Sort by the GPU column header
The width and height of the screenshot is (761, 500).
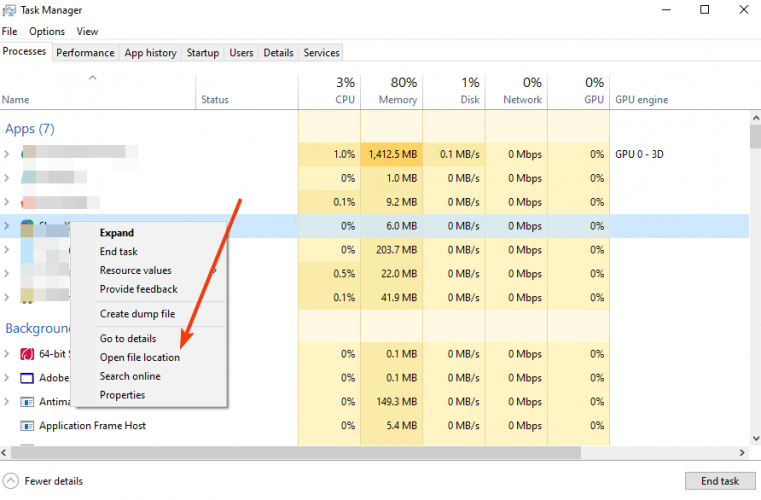[x=578, y=92]
